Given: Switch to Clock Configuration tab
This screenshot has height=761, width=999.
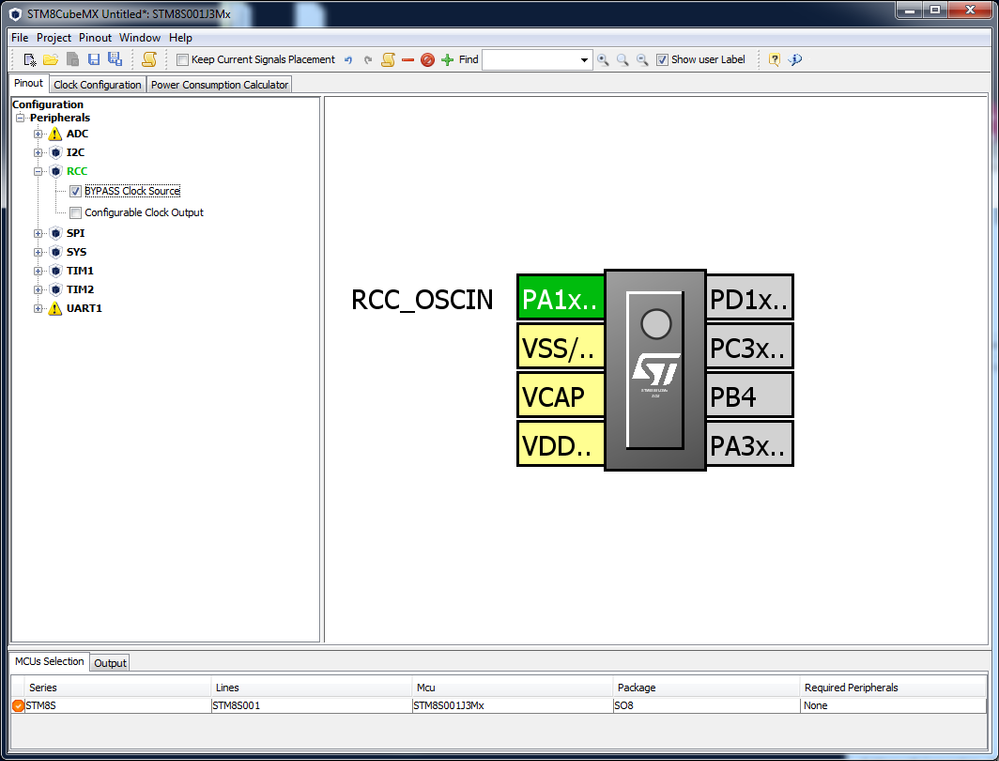Looking at the screenshot, I should coord(97,85).
